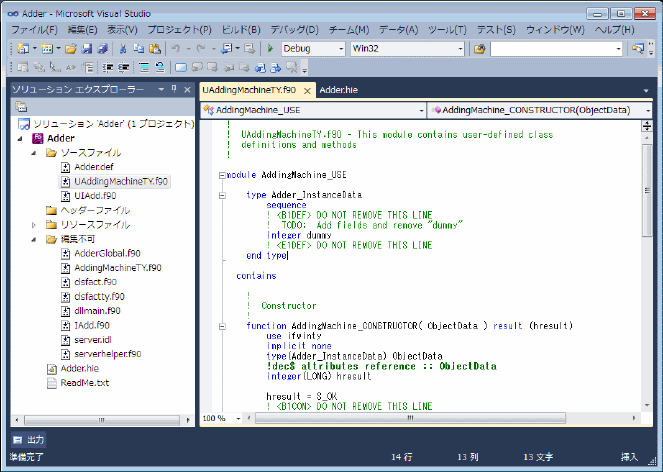
Task: Click the Cut scissors icon
Action: [123, 48]
